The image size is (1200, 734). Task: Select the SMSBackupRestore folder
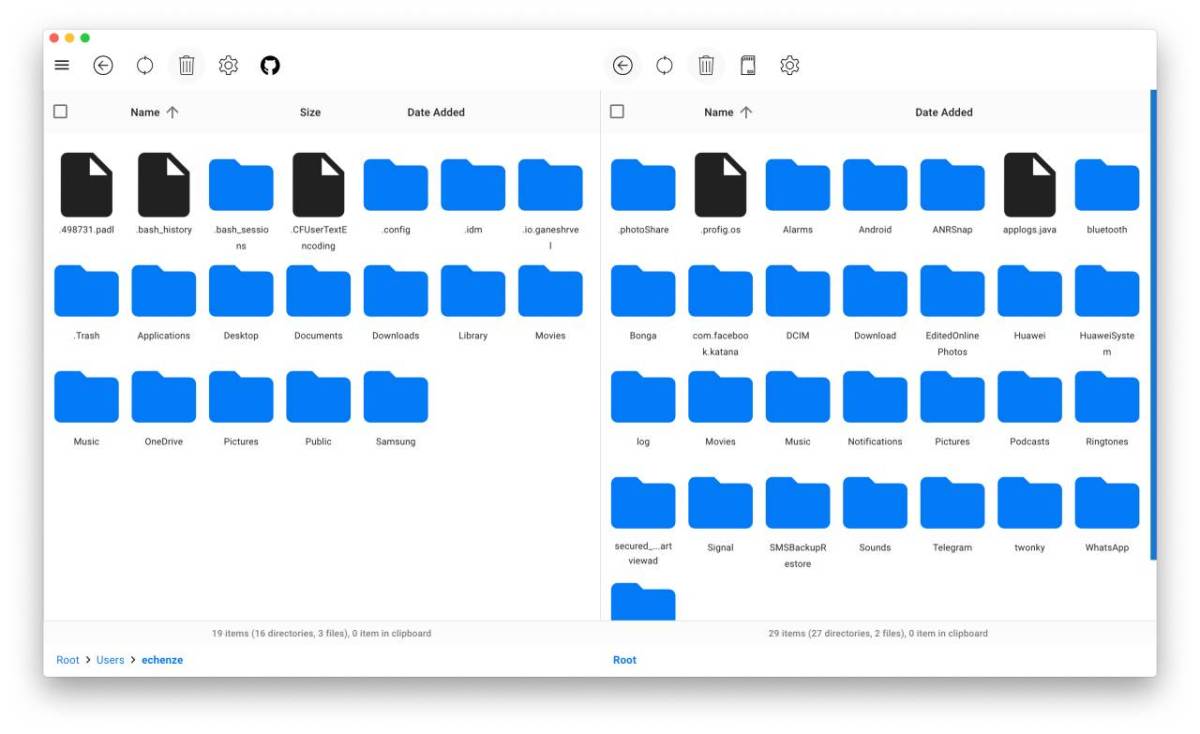pos(798,521)
